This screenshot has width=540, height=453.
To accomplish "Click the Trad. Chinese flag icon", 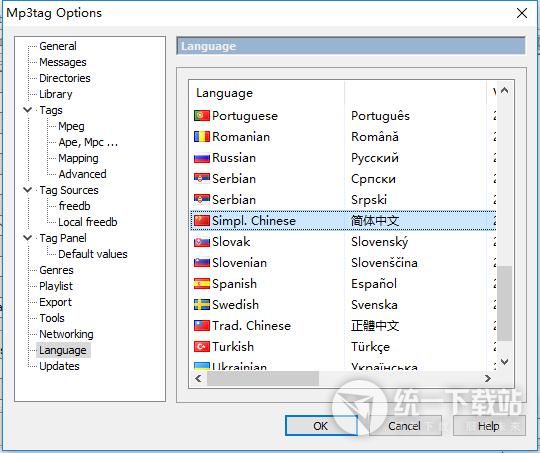I will coord(202,326).
